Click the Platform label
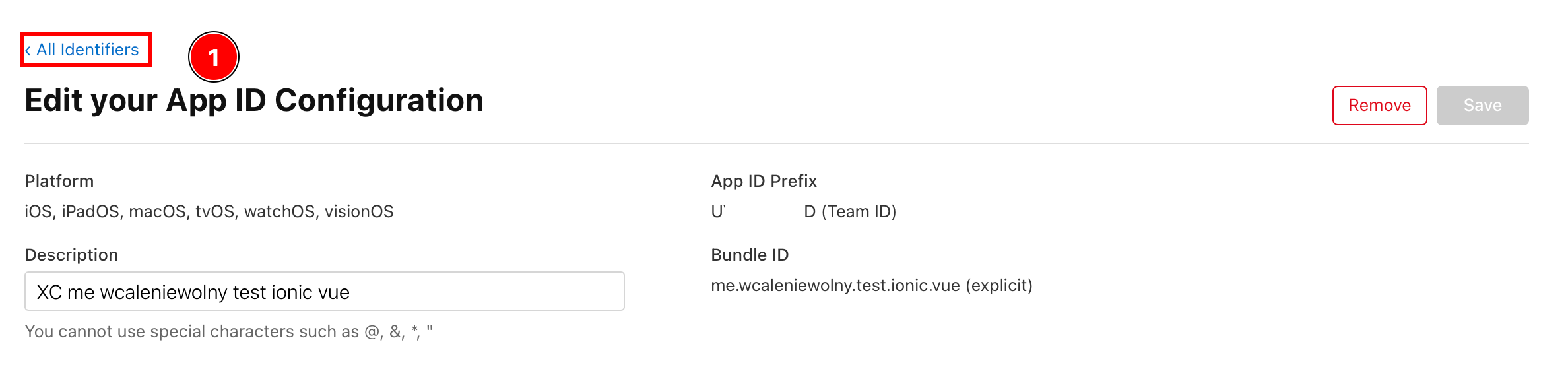Viewport: 1568px width, 371px height. pos(59,181)
